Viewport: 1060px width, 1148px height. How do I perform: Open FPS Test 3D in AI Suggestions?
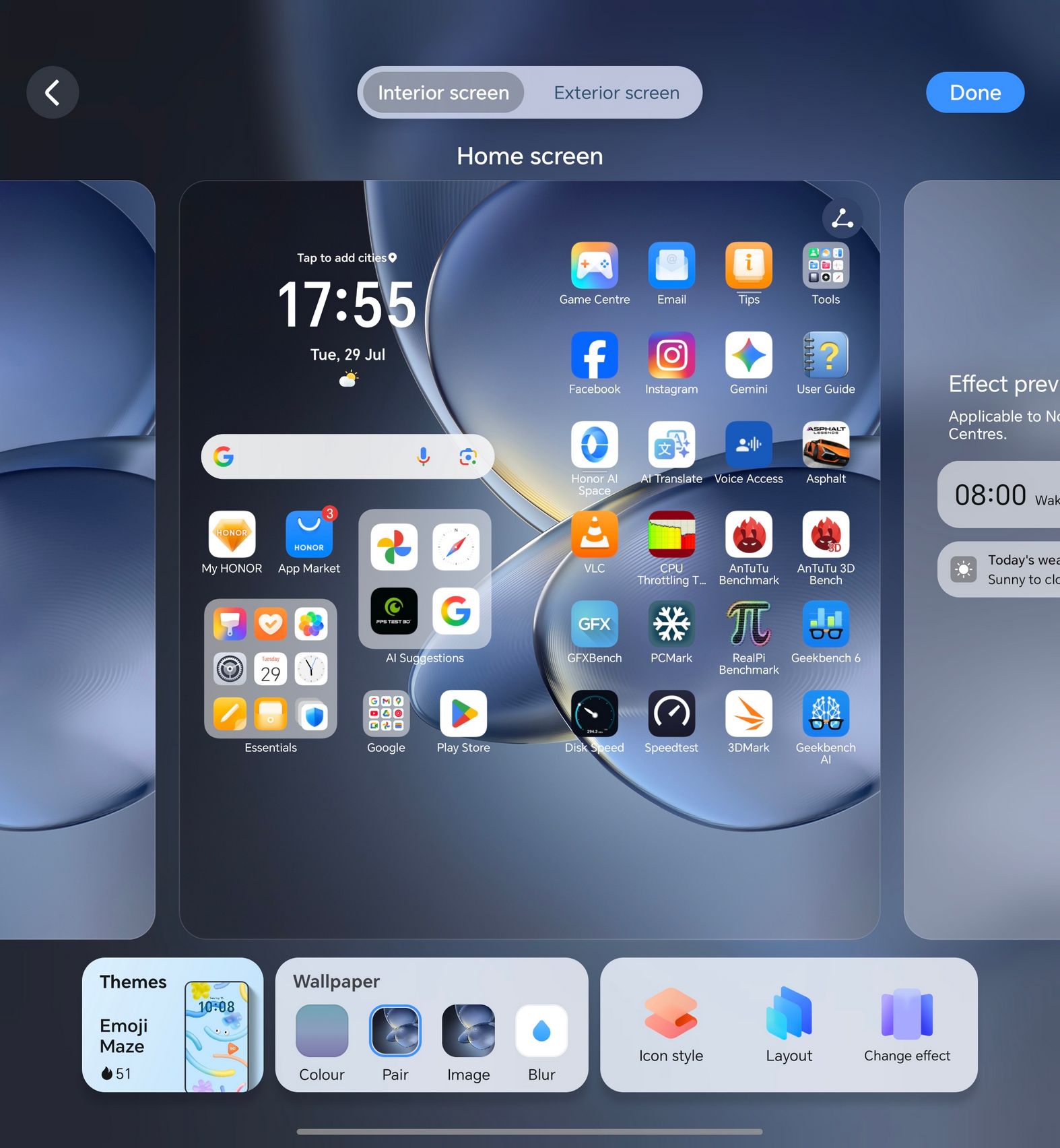394,611
